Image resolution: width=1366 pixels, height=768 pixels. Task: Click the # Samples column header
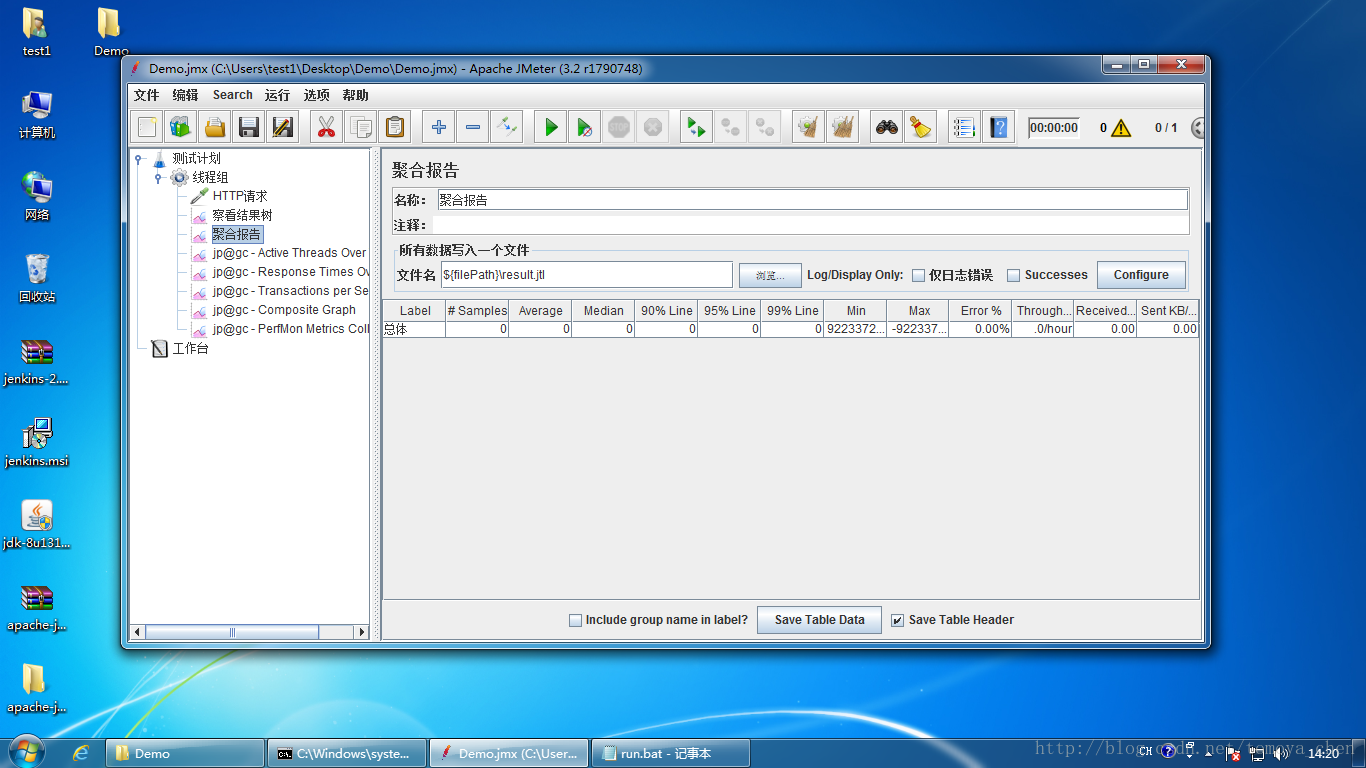[x=477, y=311]
